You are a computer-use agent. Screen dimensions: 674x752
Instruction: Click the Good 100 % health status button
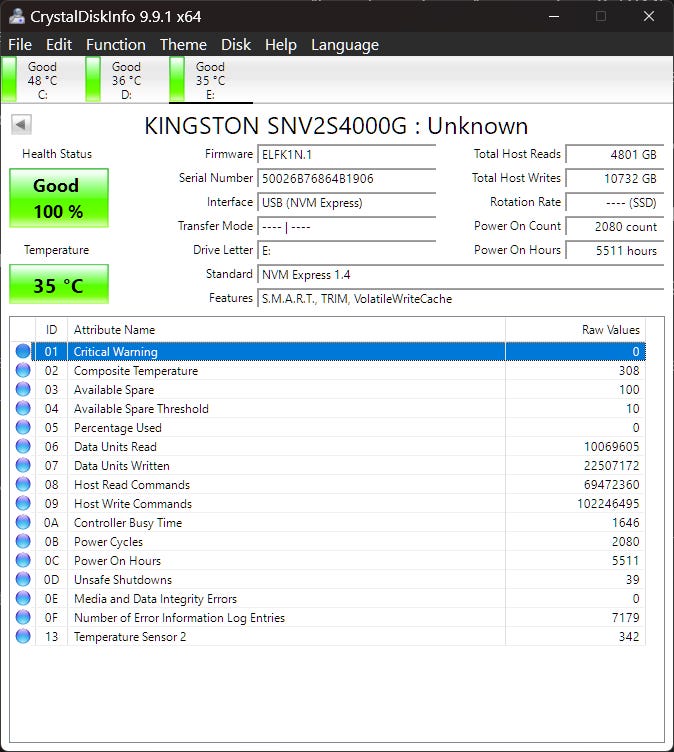click(x=59, y=198)
